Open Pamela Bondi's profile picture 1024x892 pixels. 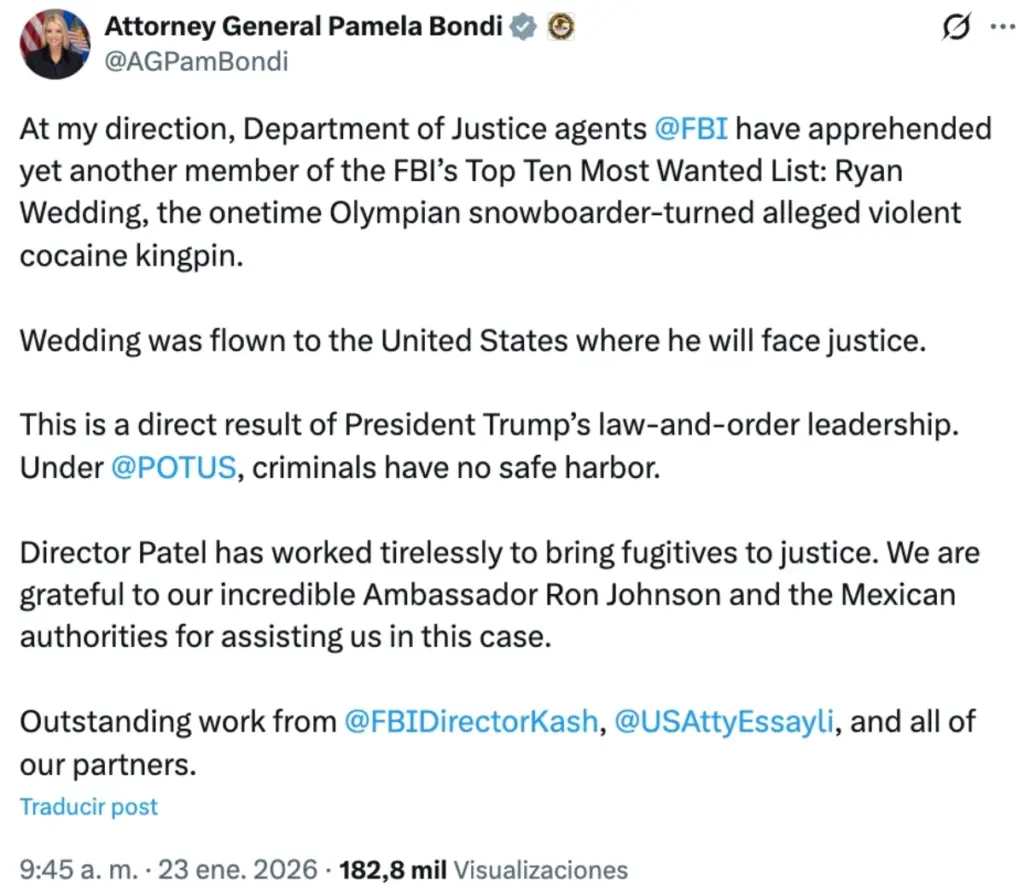tap(55, 44)
